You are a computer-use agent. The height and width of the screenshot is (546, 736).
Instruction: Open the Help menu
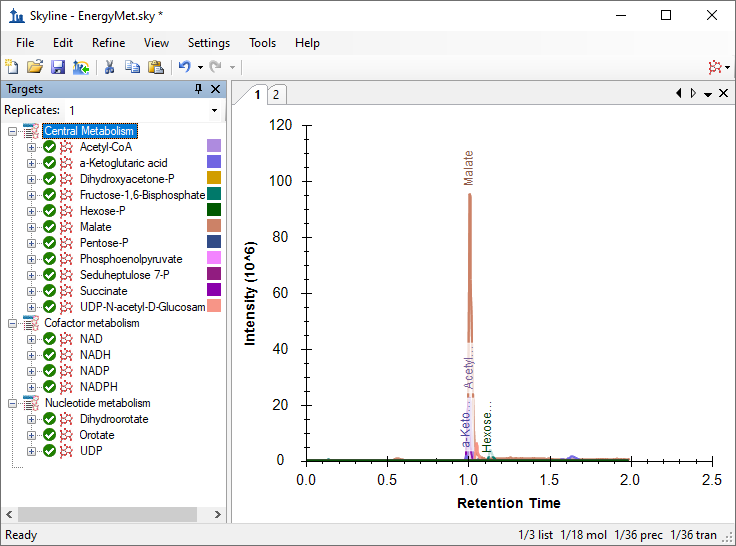click(x=307, y=43)
